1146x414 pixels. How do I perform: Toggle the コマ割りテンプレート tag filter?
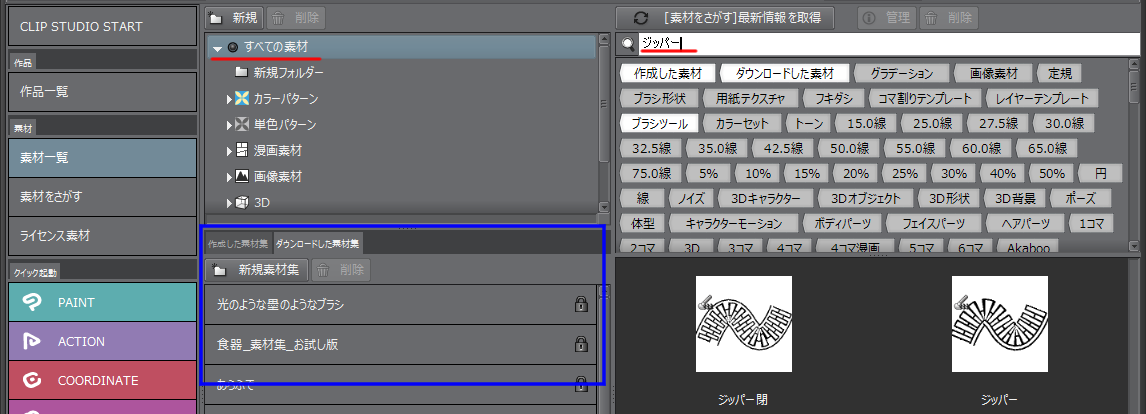[x=924, y=99]
